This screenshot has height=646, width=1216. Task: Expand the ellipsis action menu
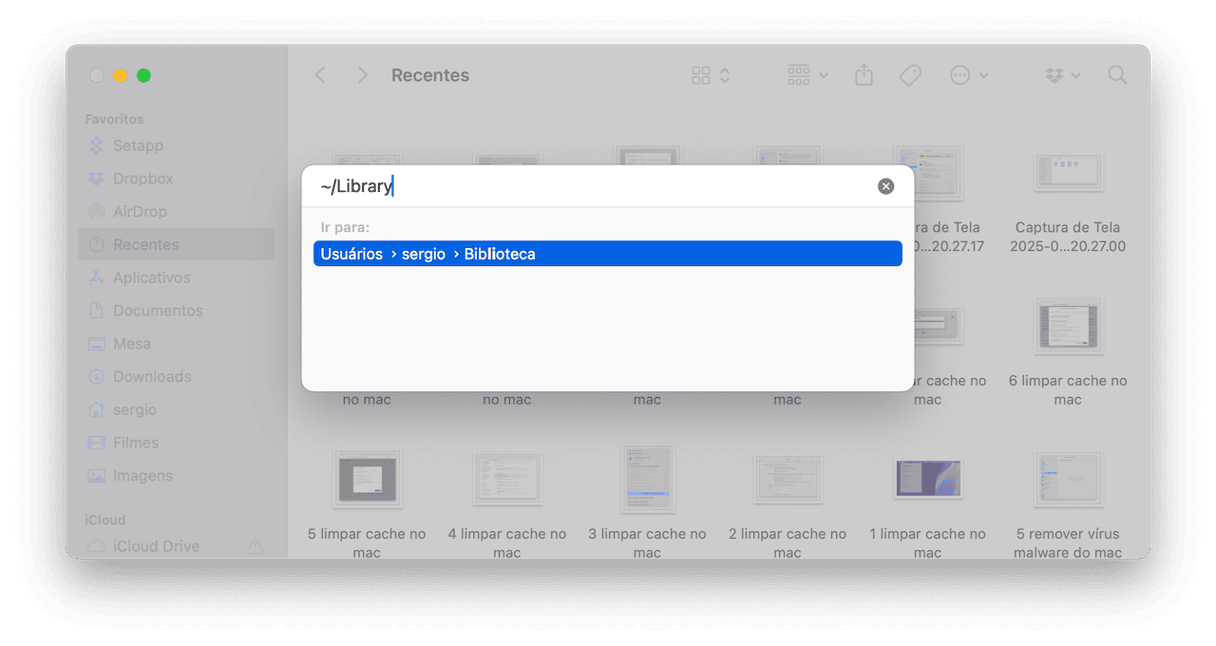[x=968, y=75]
